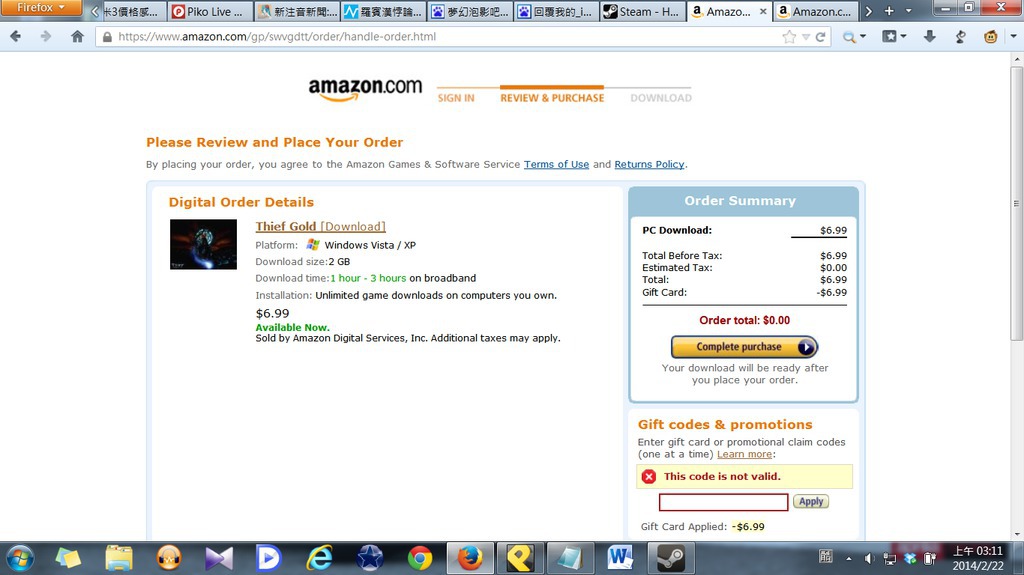1024x575 pixels.
Task: Apply the gift code with Apply button
Action: (810, 501)
